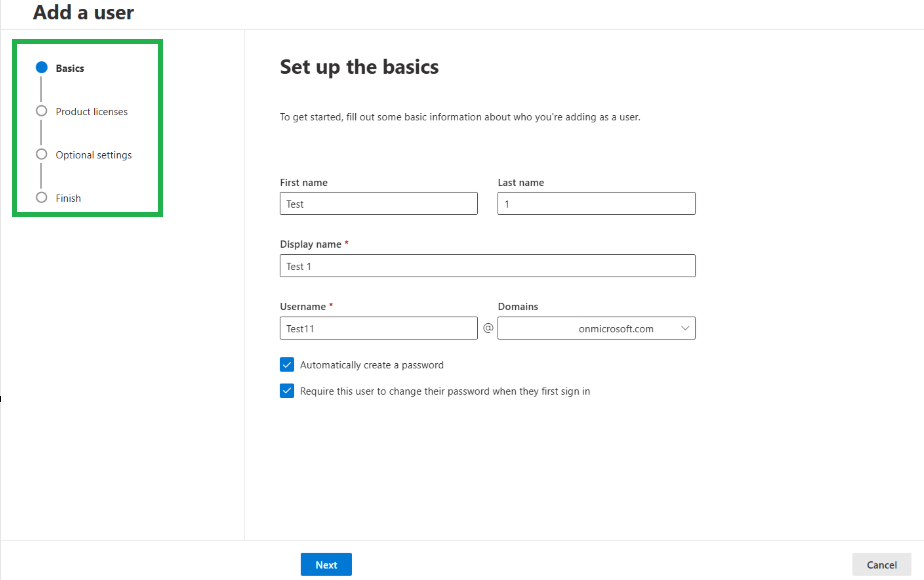The width and height of the screenshot is (924, 580).
Task: Click the 'Set up the basics' heading
Action: click(x=359, y=67)
